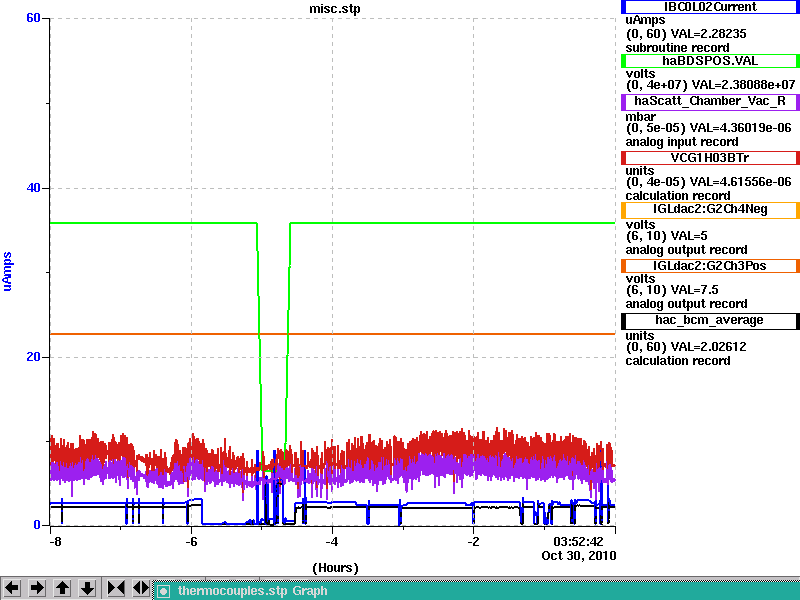
Task: Click the x-axis tick label -2
Action: click(x=473, y=541)
